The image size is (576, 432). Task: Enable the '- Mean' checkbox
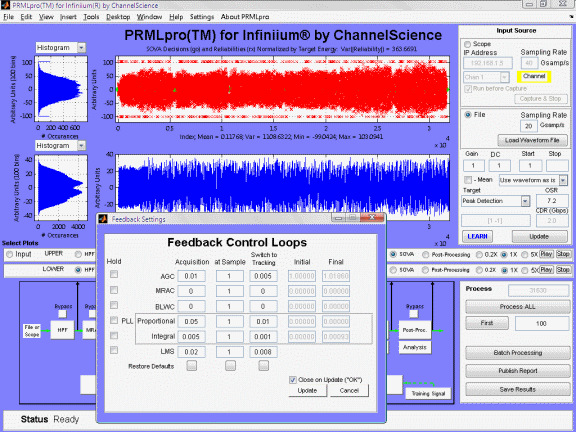pos(468,180)
